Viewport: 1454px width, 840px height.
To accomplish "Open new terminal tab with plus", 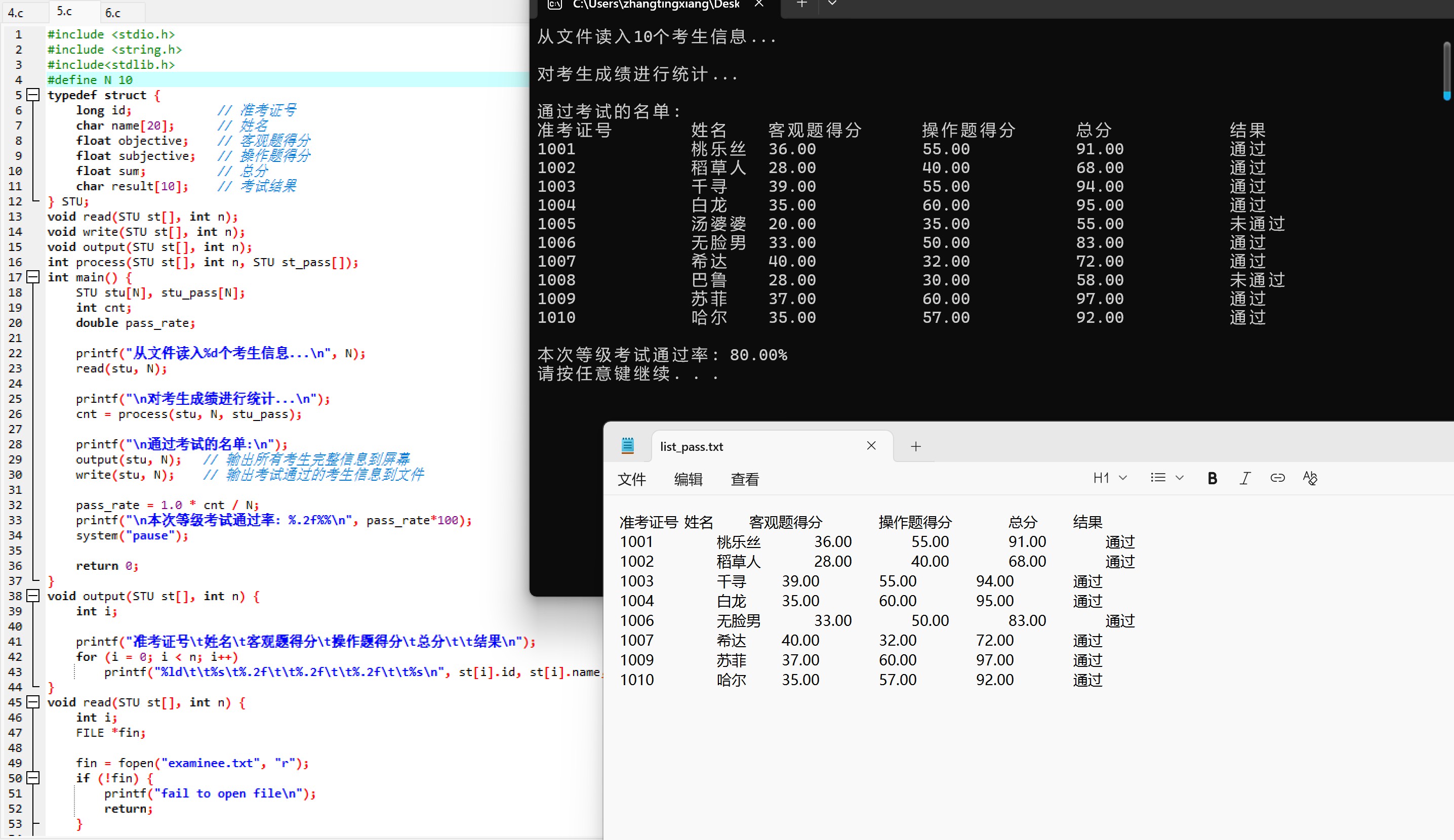I will coord(801,5).
